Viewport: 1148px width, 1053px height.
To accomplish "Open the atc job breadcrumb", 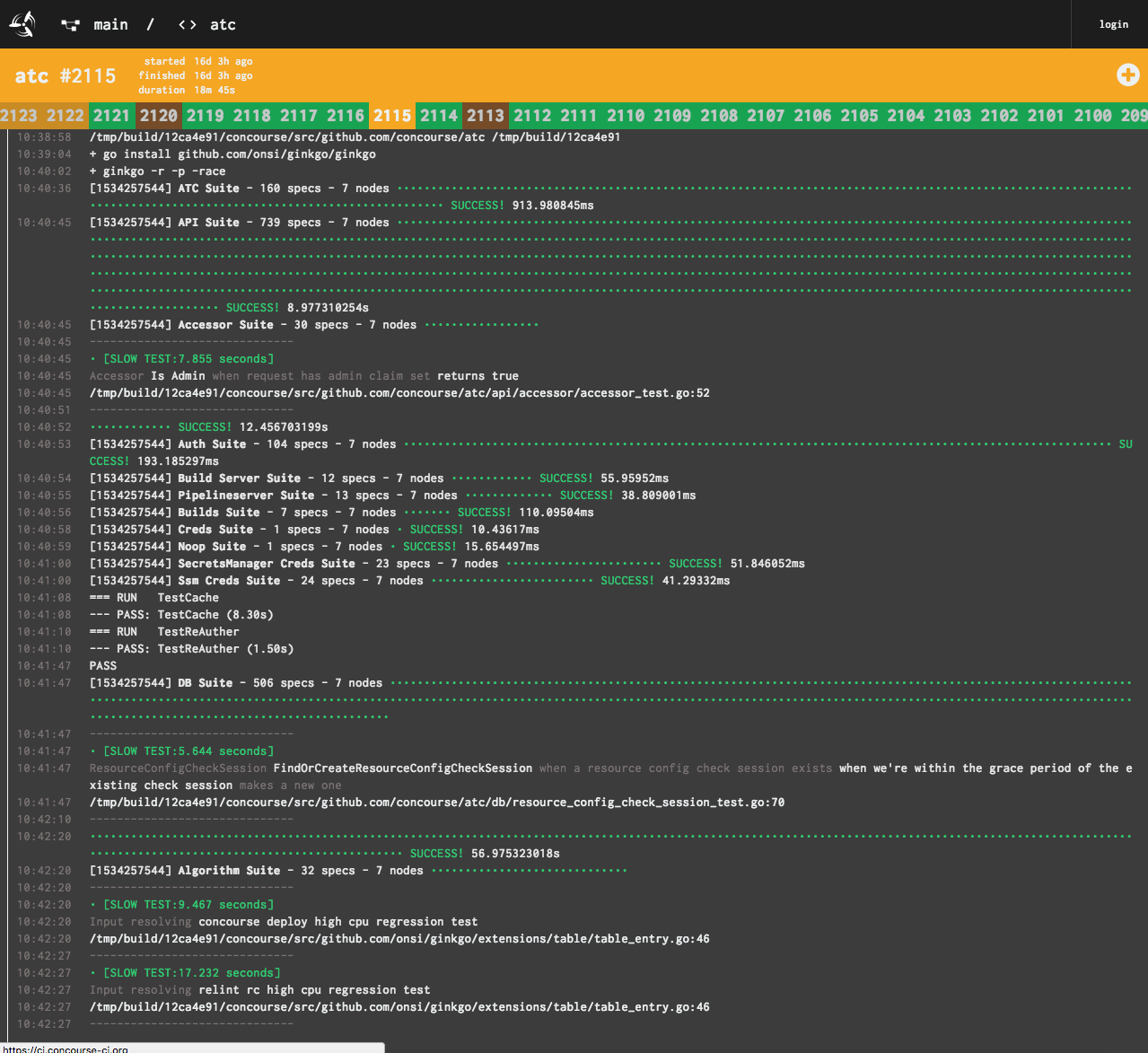I will (223, 25).
